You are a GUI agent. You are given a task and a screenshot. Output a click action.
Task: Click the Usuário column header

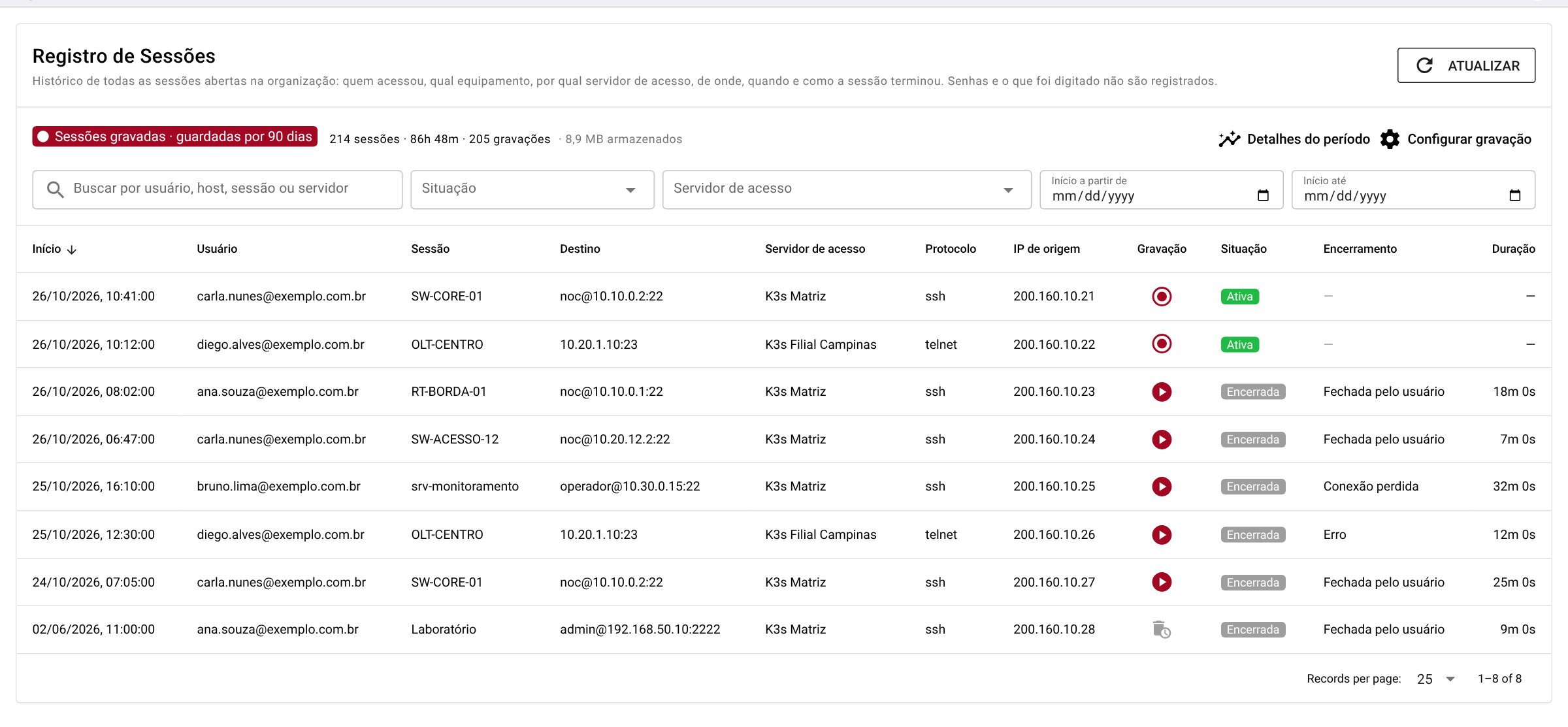tap(217, 249)
